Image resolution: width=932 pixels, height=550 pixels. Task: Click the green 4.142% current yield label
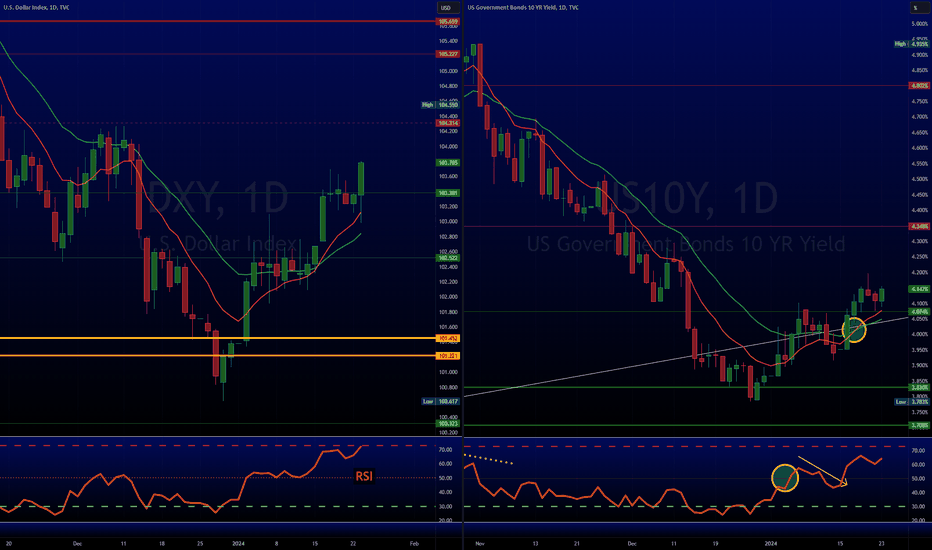click(x=920, y=289)
